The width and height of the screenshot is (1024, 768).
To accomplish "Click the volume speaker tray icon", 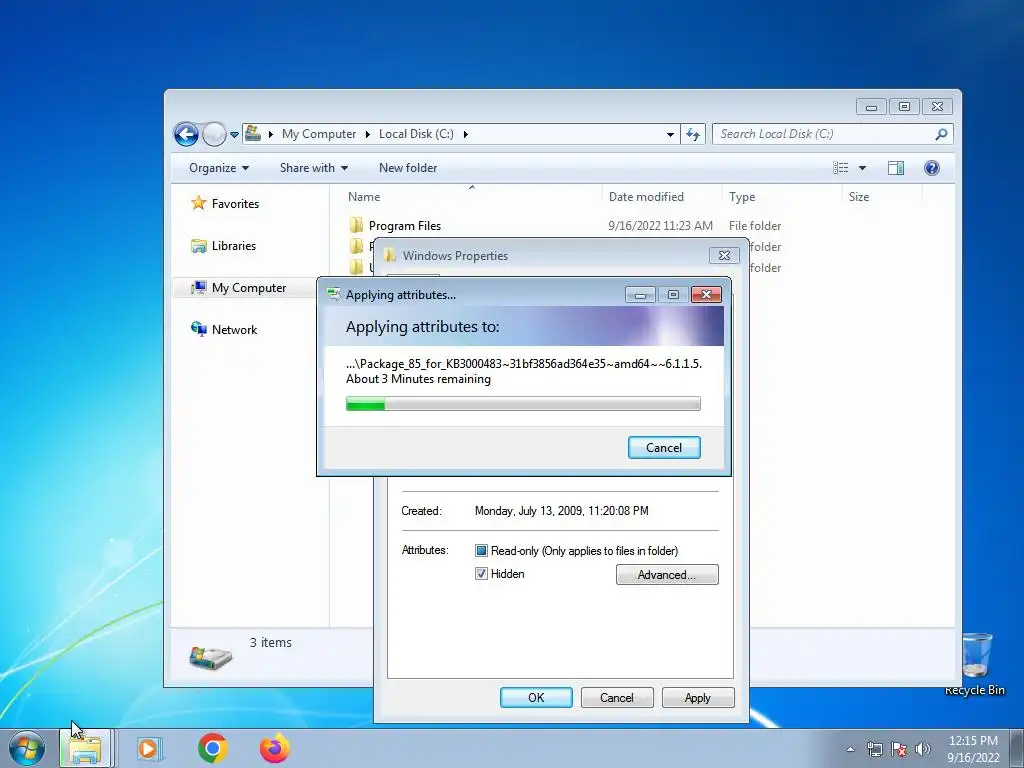I will [x=923, y=749].
